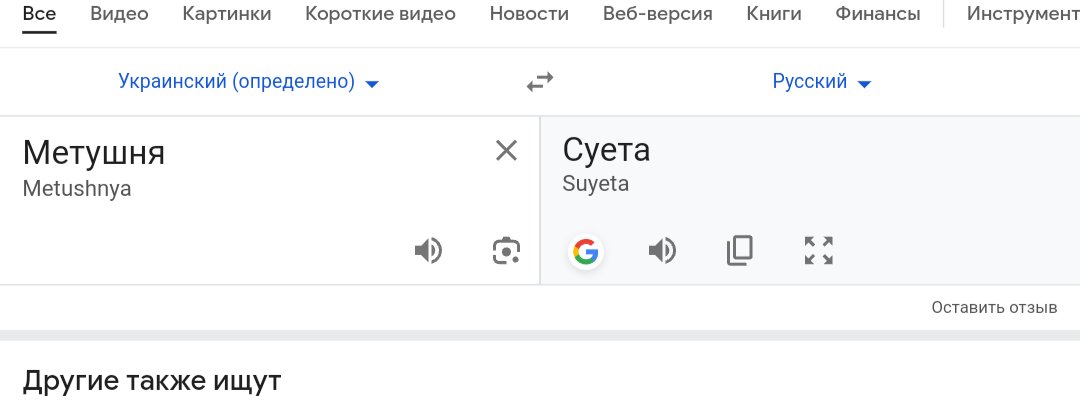
Task: Expand translation to full screen
Action: point(819,251)
